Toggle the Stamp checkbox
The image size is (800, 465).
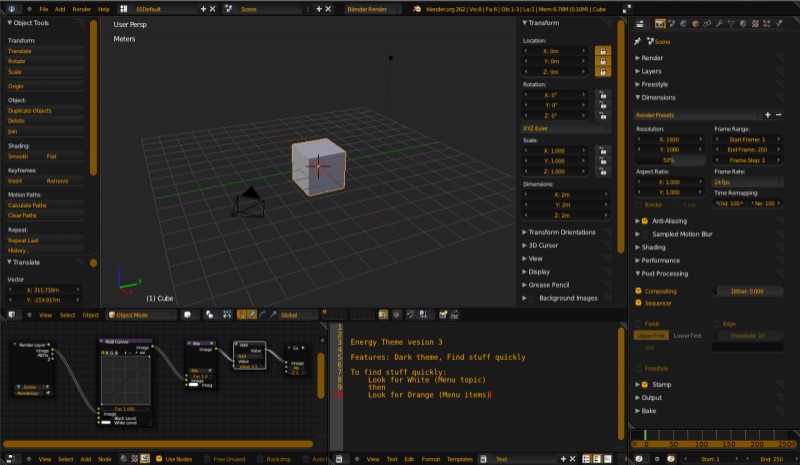click(645, 384)
